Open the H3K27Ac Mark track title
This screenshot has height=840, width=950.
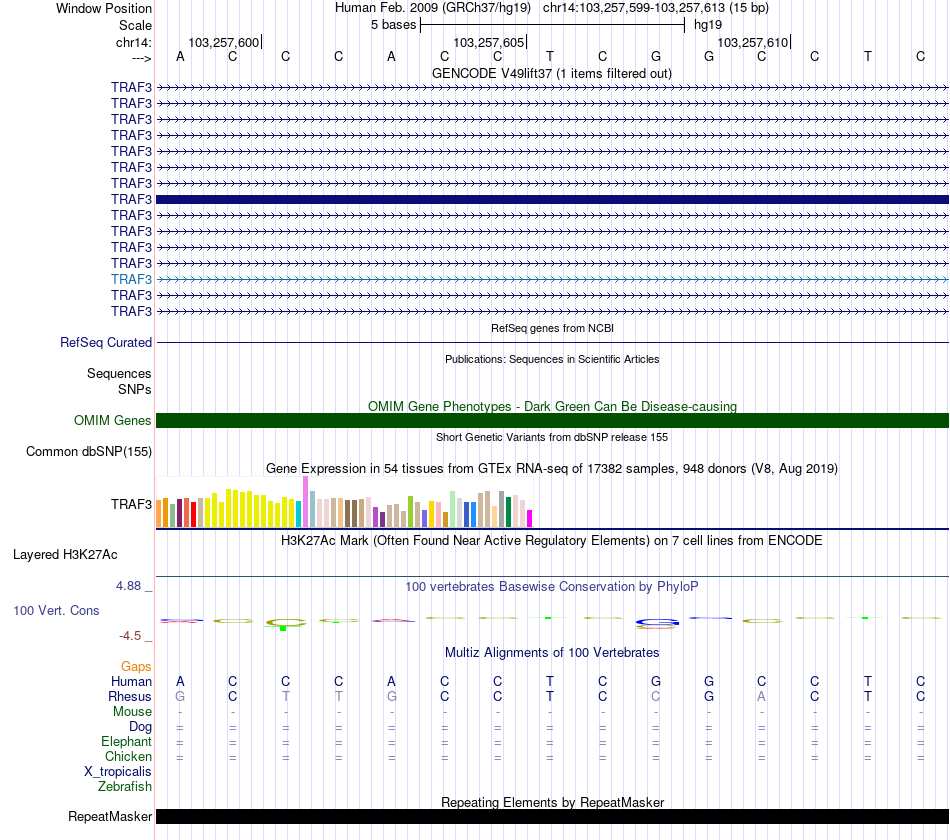[551, 541]
